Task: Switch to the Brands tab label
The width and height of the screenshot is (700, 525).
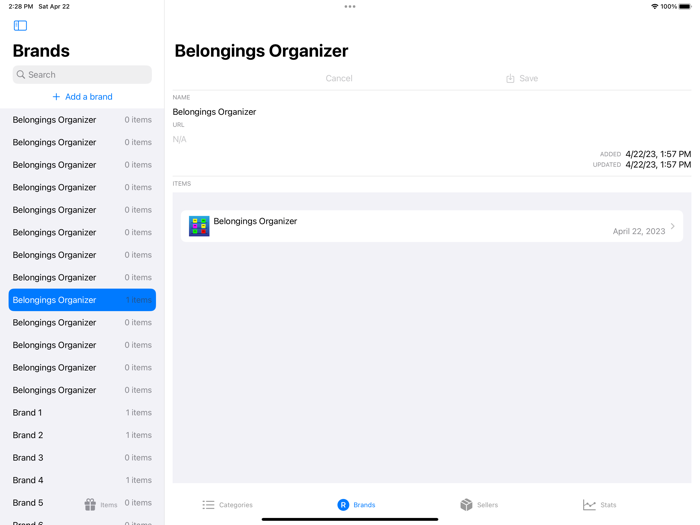Action: (364, 504)
